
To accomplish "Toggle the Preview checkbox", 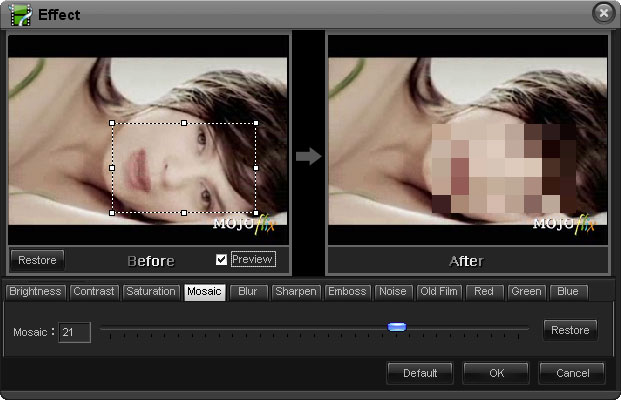I will pos(222,260).
